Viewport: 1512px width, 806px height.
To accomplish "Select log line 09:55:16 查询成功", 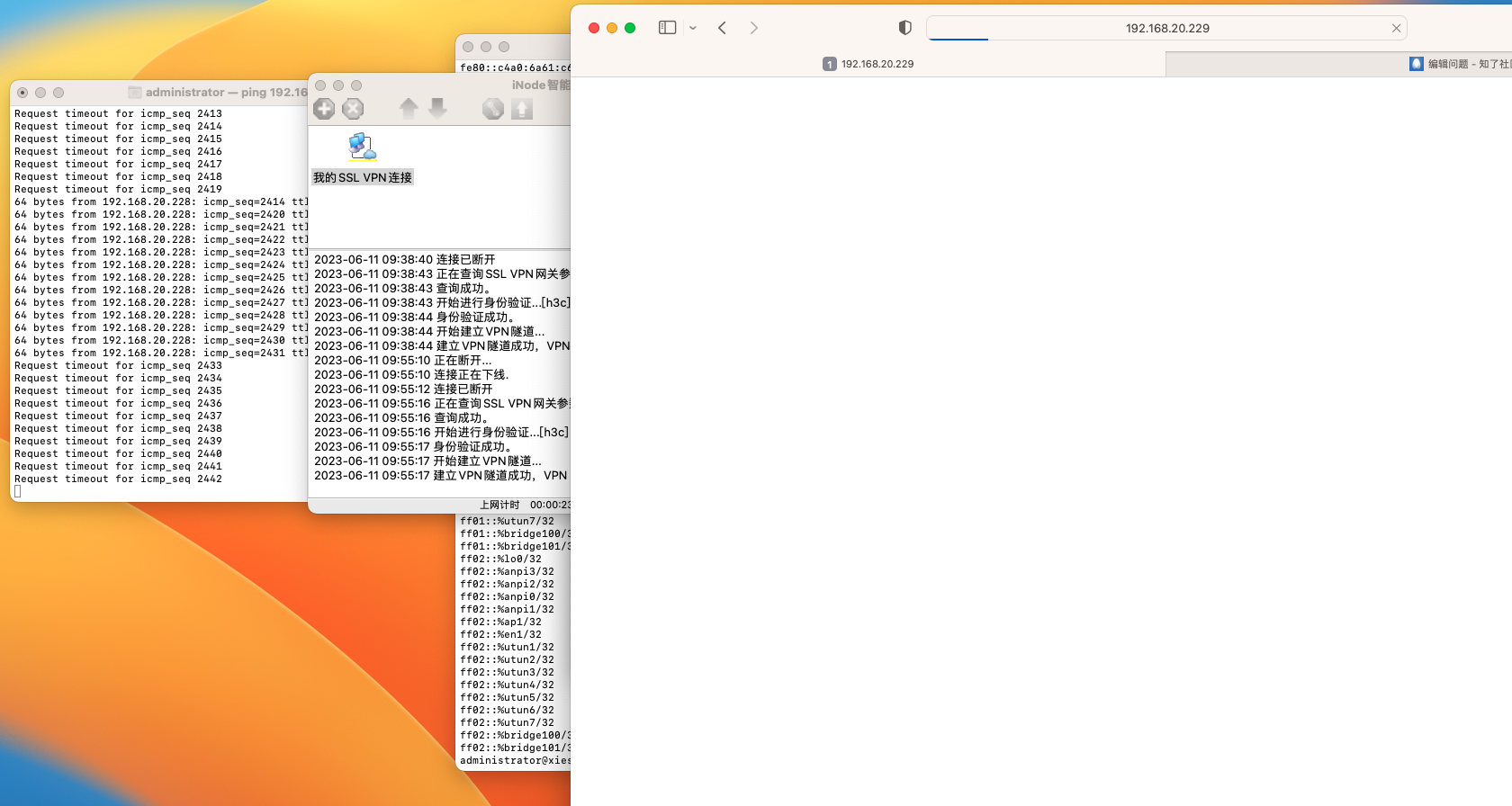I will 402,417.
